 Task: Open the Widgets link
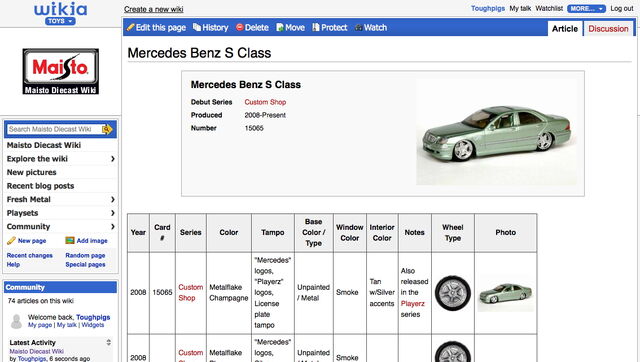coord(93,325)
